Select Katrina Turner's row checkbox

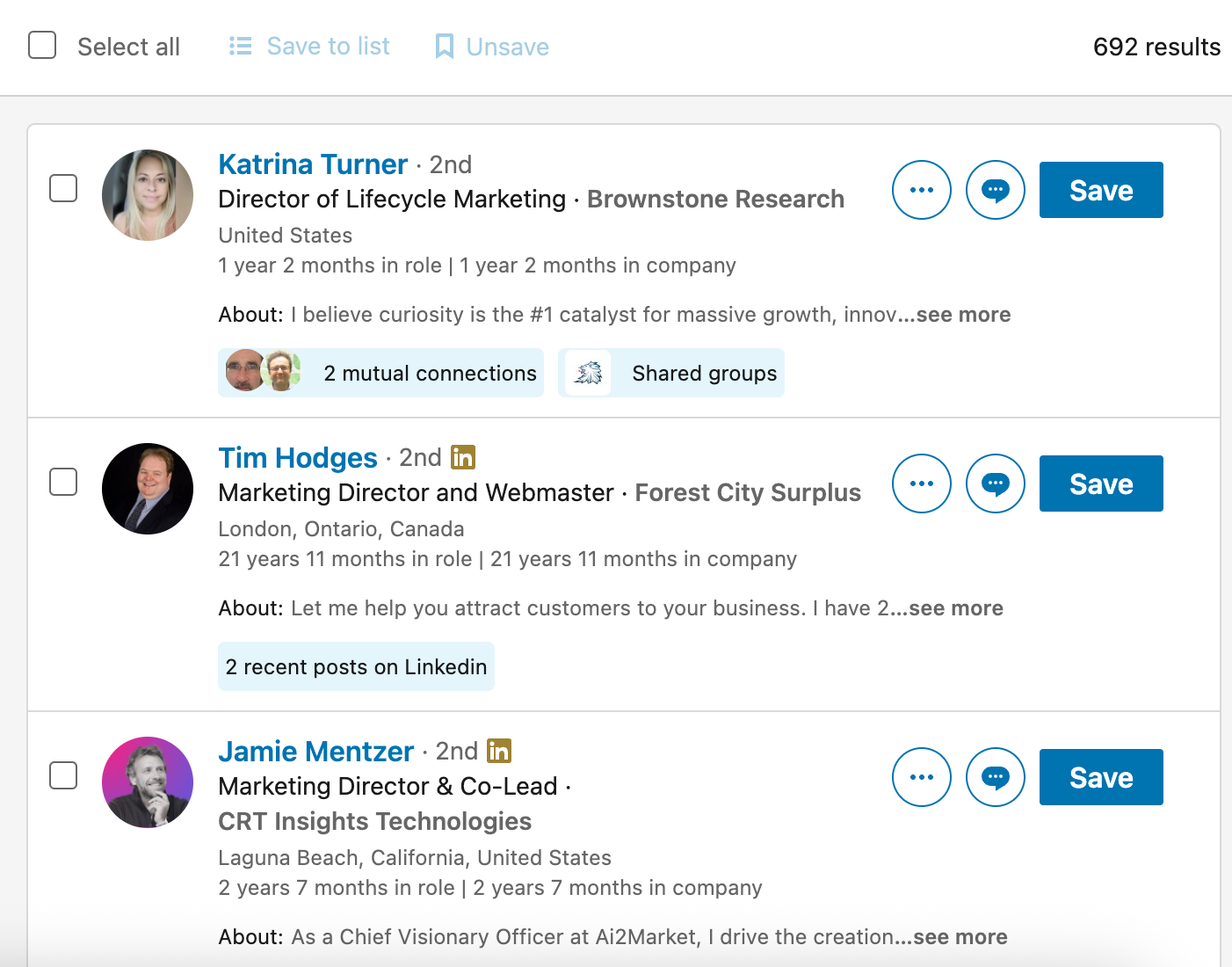tap(63, 188)
